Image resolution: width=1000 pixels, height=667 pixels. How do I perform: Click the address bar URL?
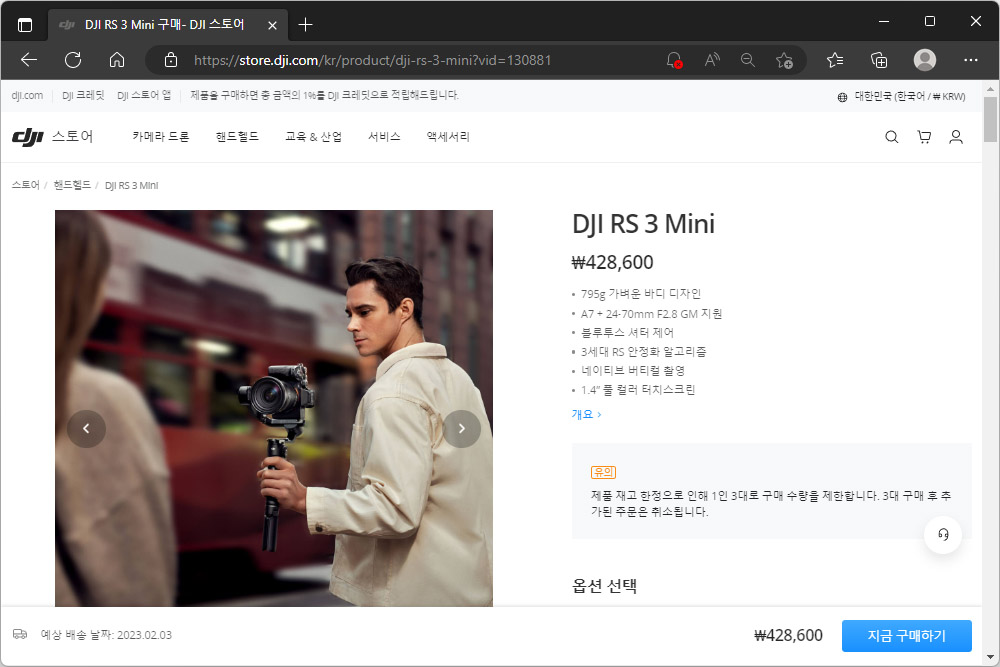pos(372,60)
